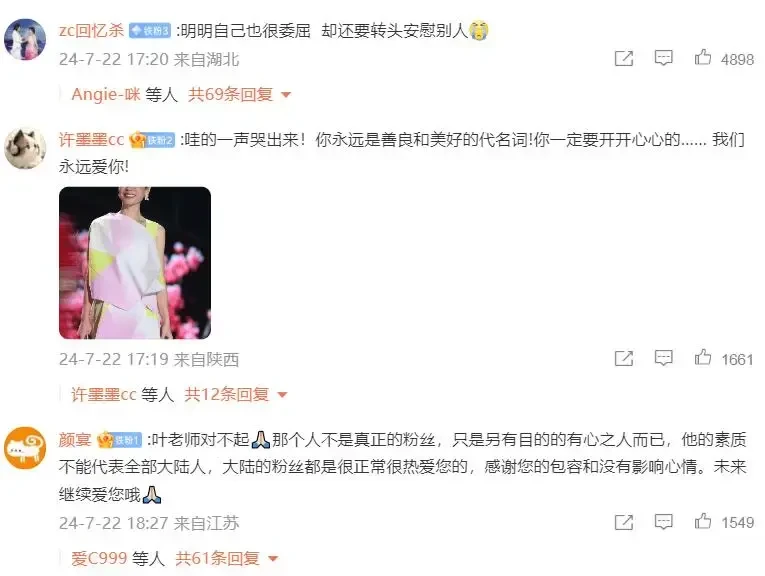765x576 pixels.
Task: Open 颜宴 username link
Action: (x=75, y=440)
